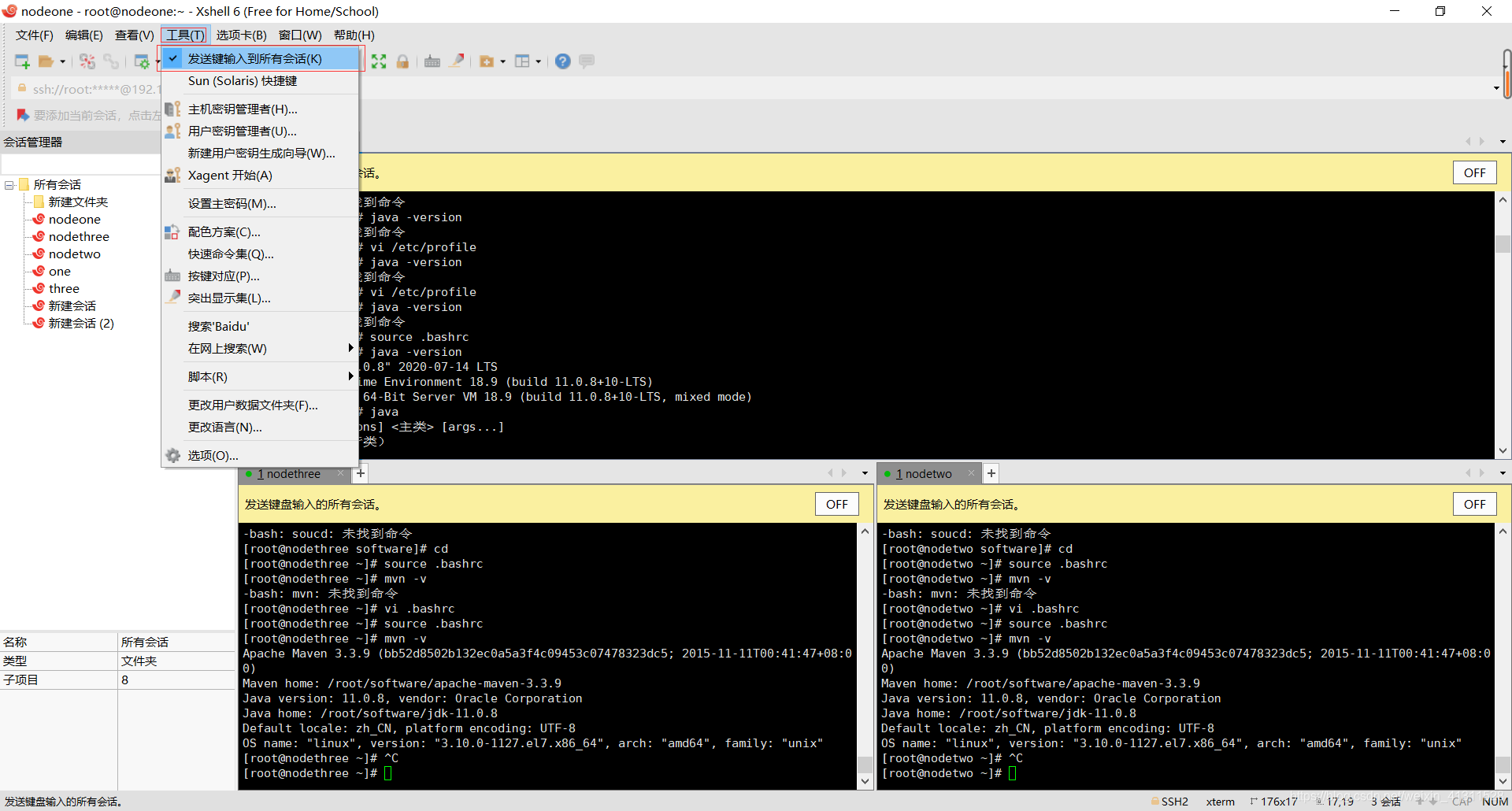Open the 编辑(E) menu

tap(83, 35)
